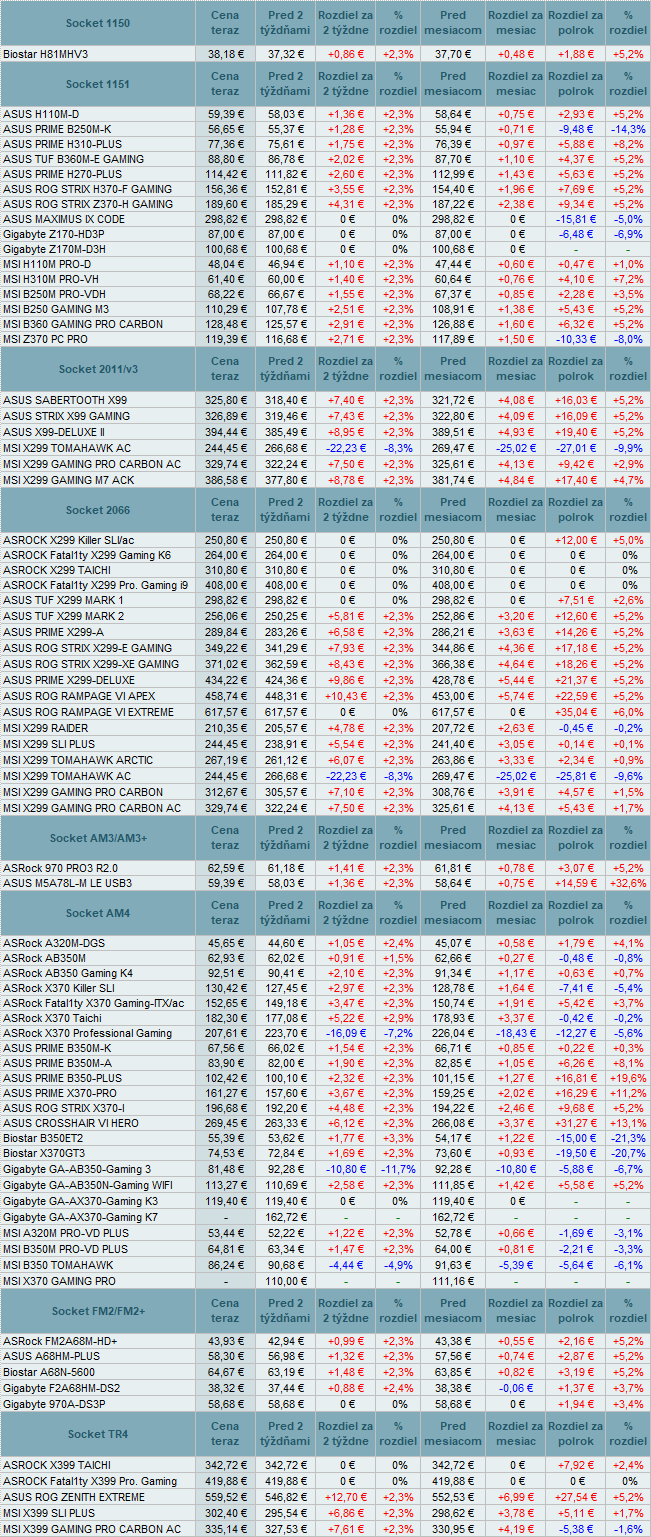The image size is (651, 1537).
Task: Select the Biostar B350ET2 row name
Action: (43, 1139)
